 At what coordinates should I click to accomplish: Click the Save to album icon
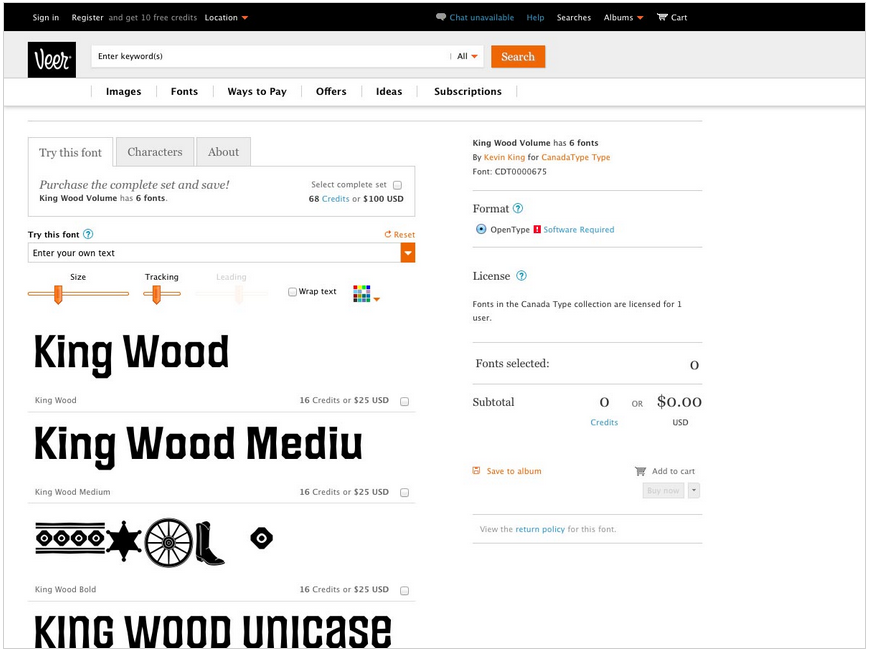477,470
